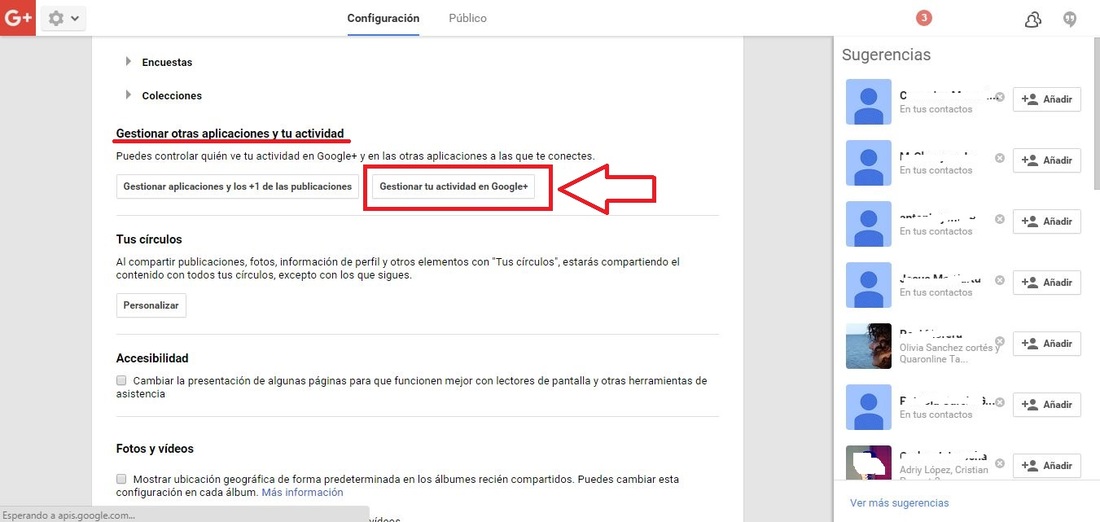Image resolution: width=1100 pixels, height=522 pixels.
Task: Click status text Esperando a apis.google.com
Action: (x=69, y=515)
